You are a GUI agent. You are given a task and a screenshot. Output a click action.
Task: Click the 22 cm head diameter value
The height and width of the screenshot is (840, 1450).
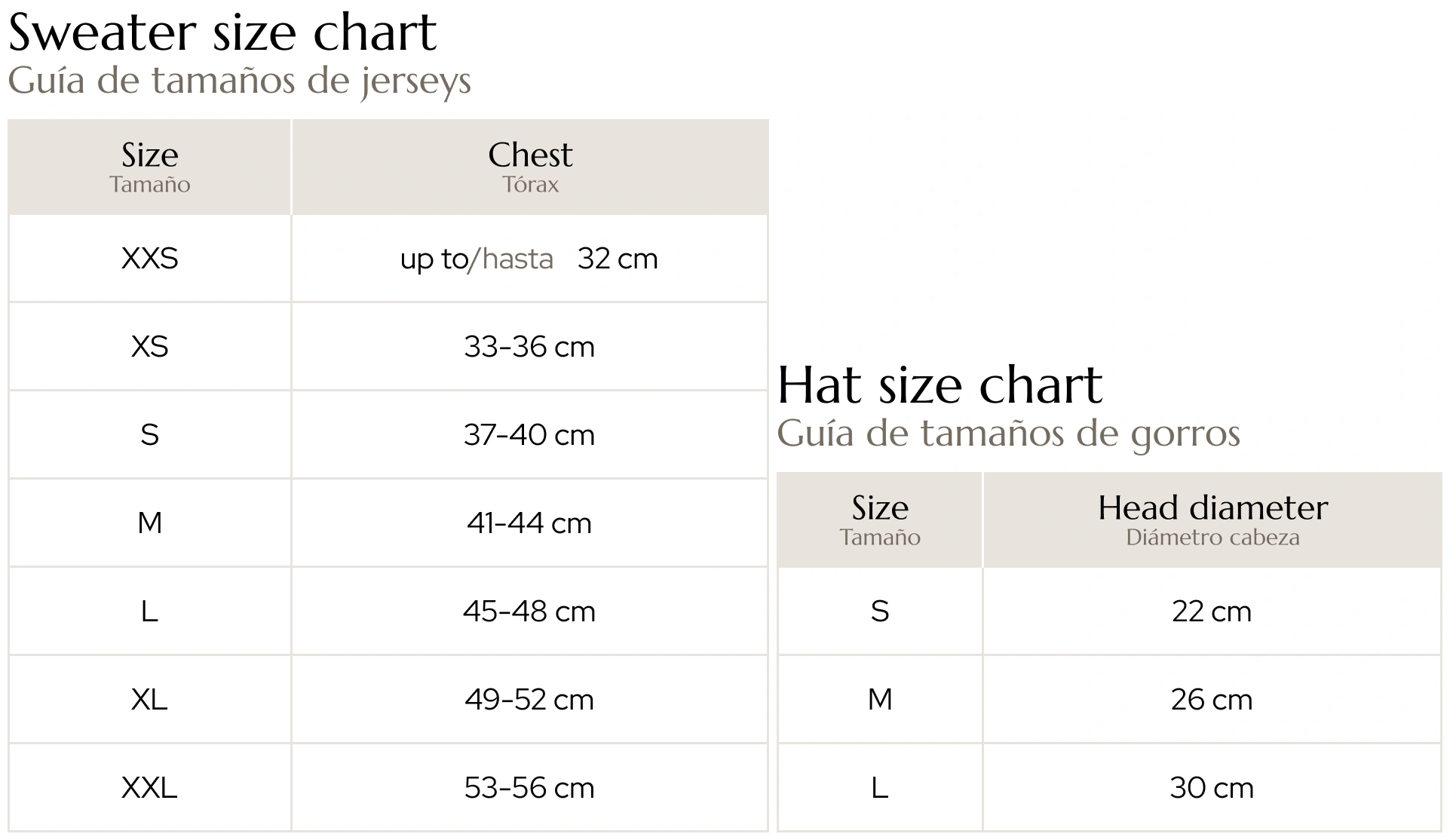[1212, 612]
